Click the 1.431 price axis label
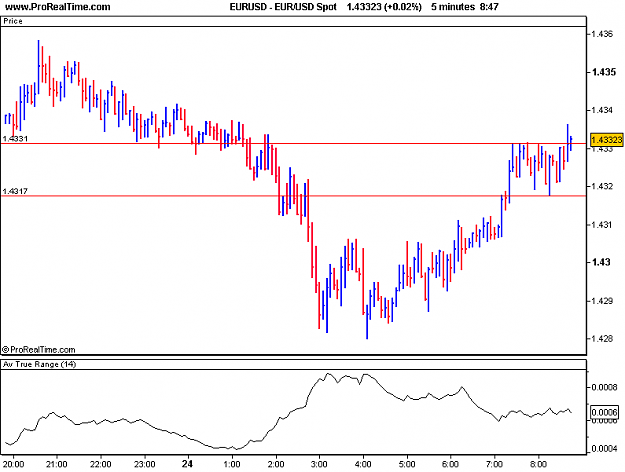The image size is (625, 472). click(602, 224)
